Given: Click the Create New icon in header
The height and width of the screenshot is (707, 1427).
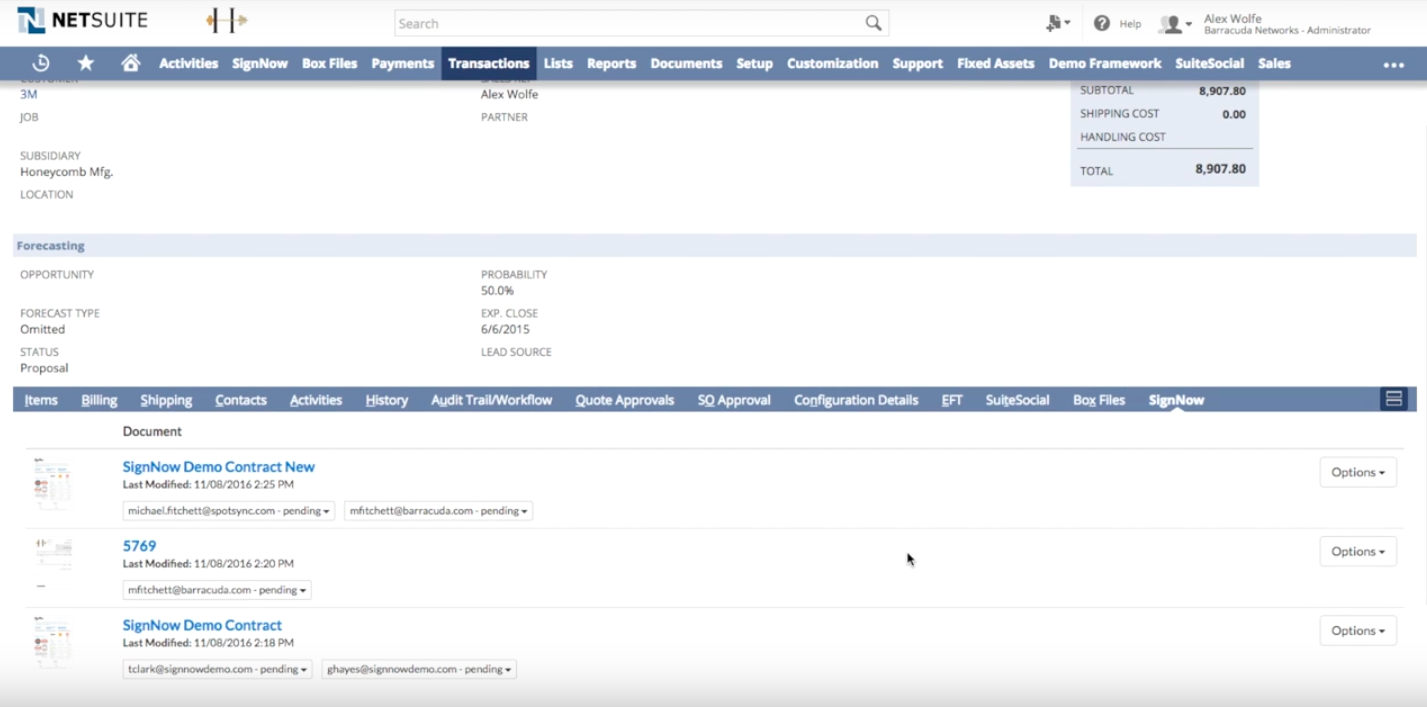Looking at the screenshot, I should point(1057,23).
